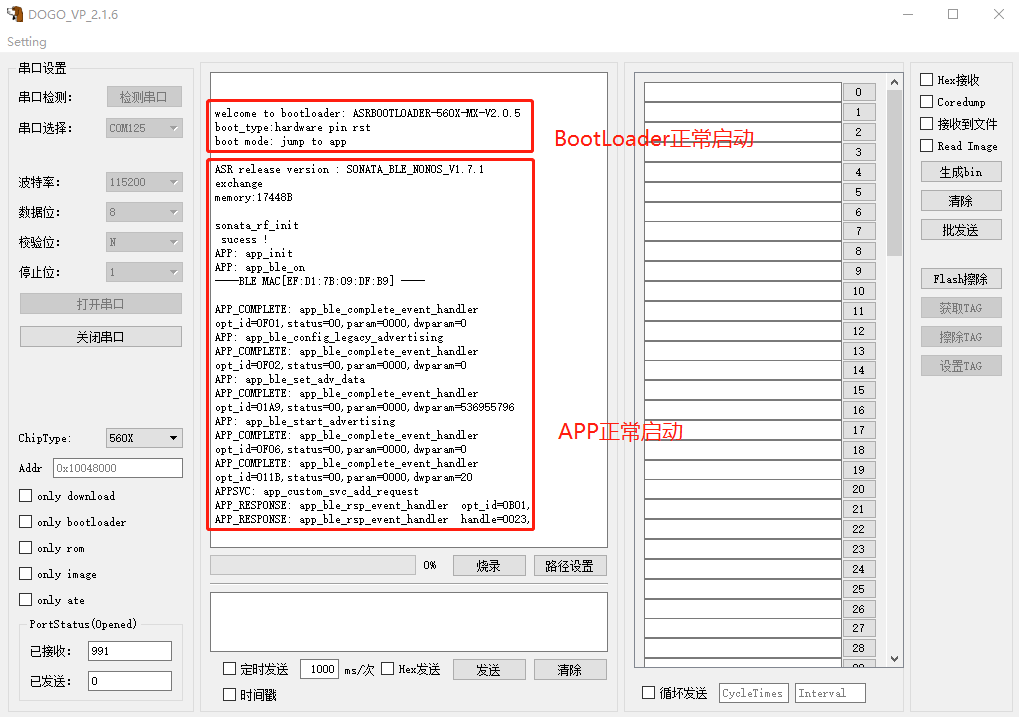Toggle the Hex接收 checkbox
Image resolution: width=1019 pixels, height=717 pixels.
[x=927, y=79]
